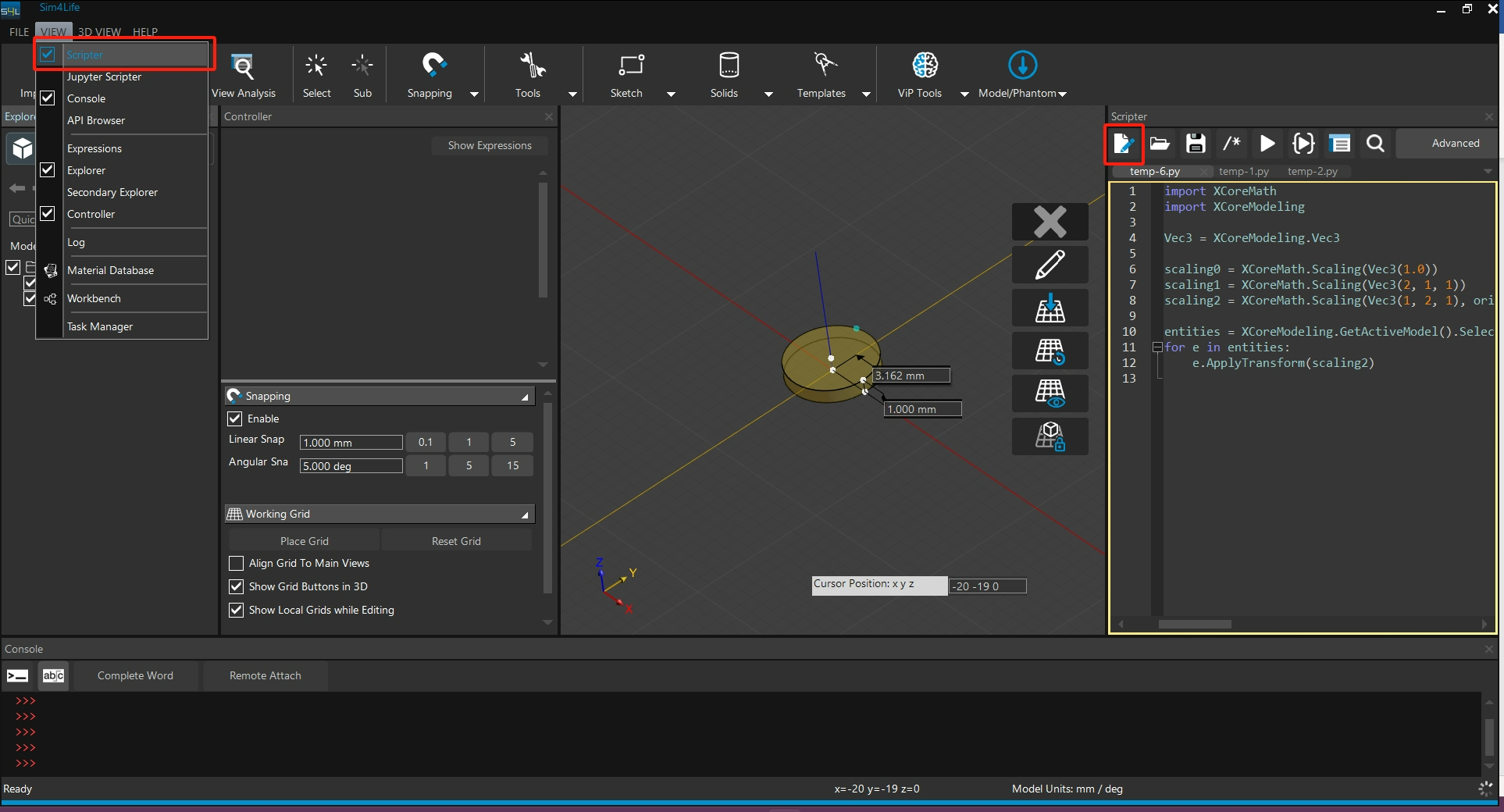This screenshot has height=812, width=1504.
Task: Open the ViP Tools toolbar icon
Action: [x=925, y=66]
